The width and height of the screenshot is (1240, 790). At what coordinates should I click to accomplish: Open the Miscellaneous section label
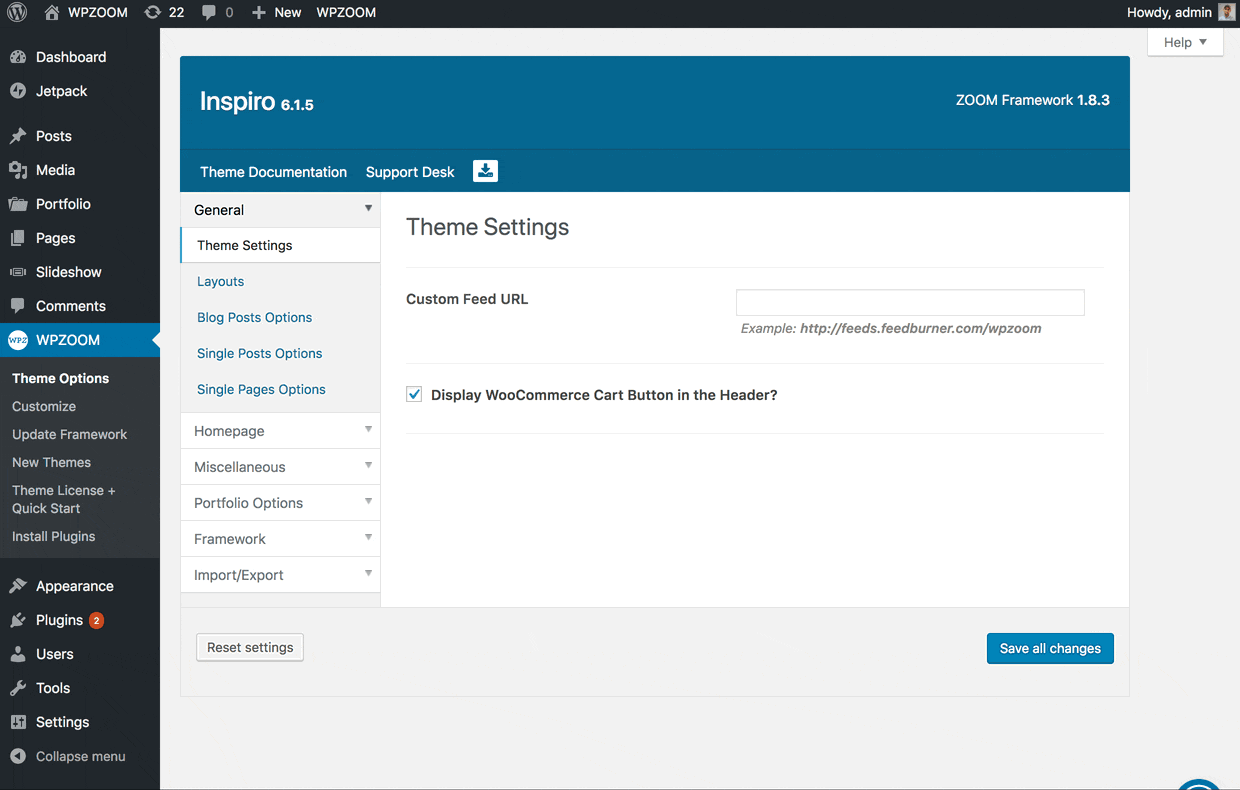tap(239, 467)
